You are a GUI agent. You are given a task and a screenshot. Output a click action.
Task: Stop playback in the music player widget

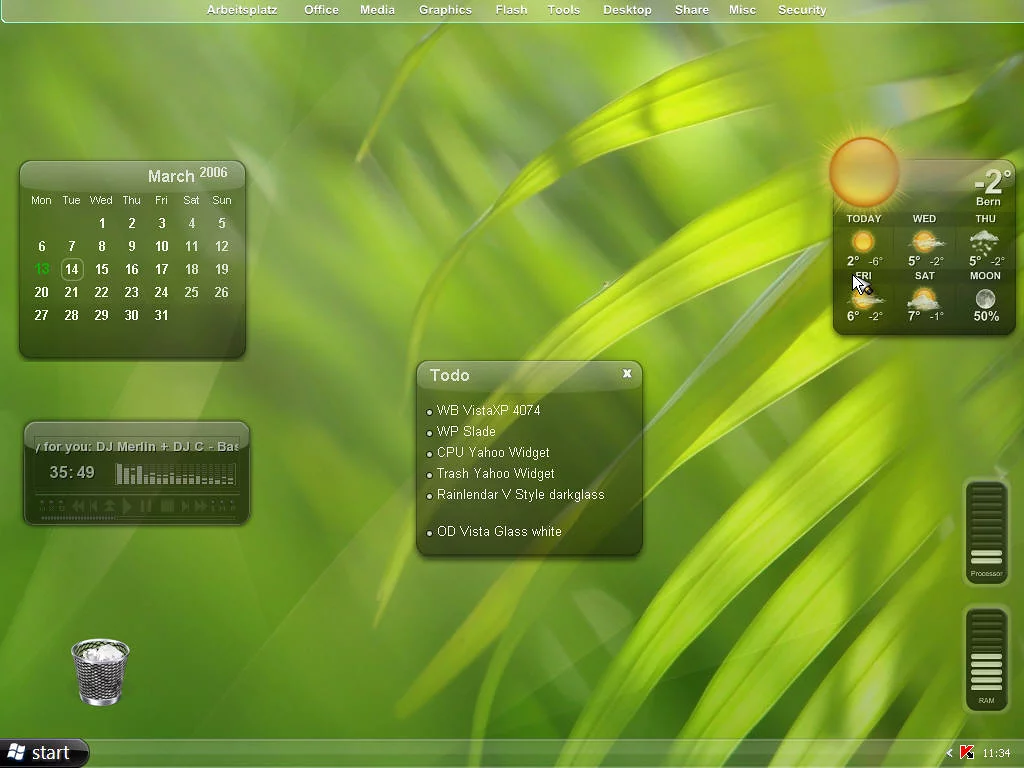167,507
